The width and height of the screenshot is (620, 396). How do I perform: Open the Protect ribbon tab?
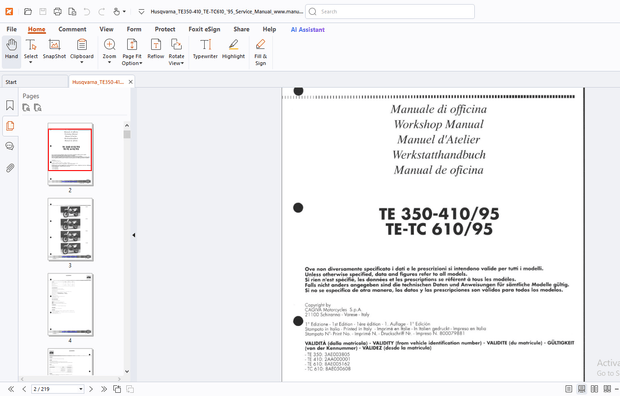coord(165,29)
